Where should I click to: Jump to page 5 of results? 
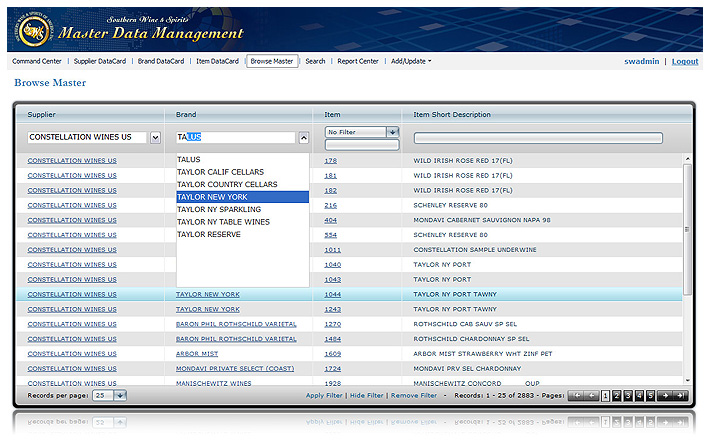tap(651, 396)
